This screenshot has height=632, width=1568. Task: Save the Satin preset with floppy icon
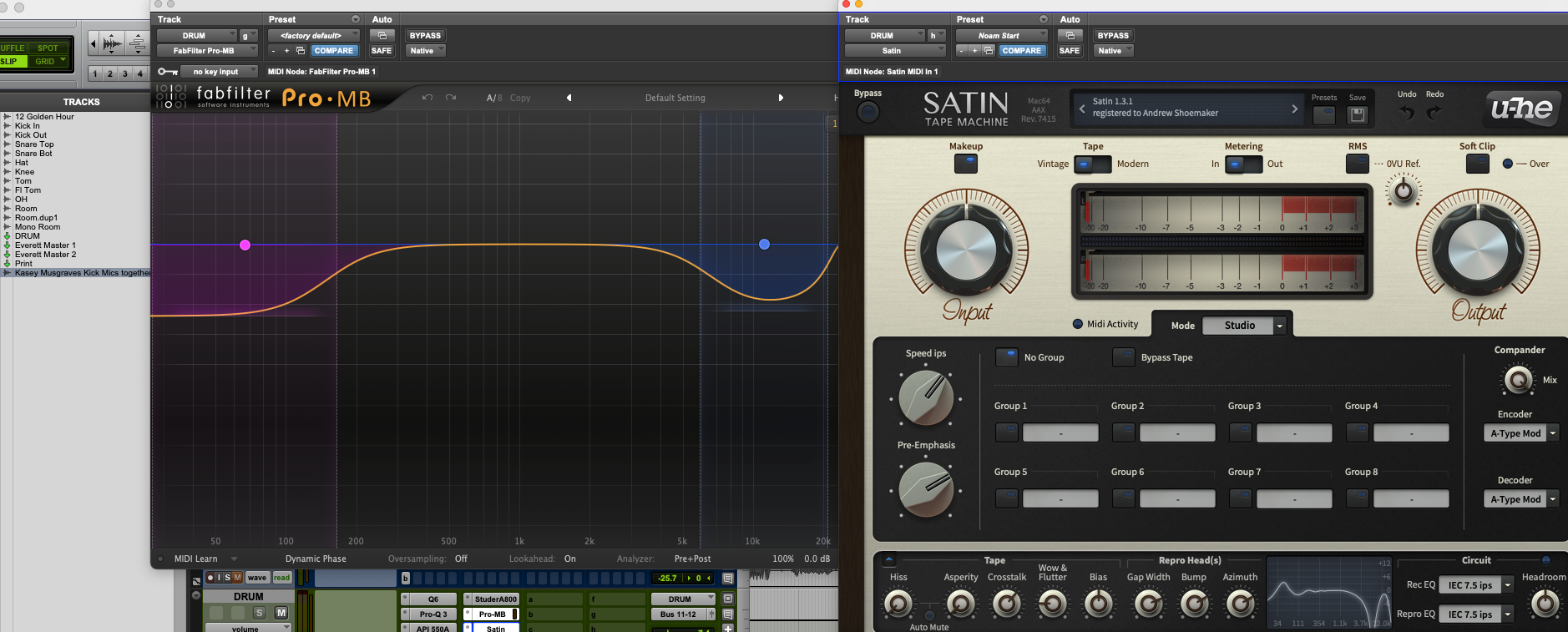tap(1358, 115)
